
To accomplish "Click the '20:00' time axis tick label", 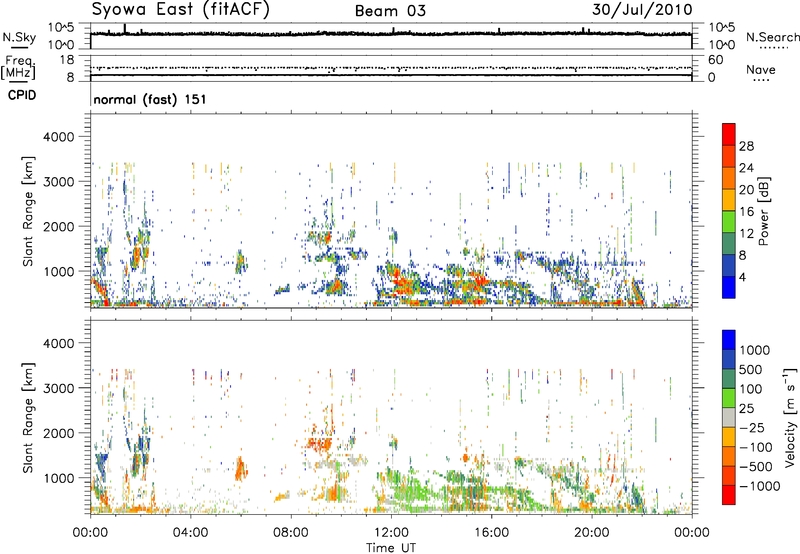I will 592,533.
